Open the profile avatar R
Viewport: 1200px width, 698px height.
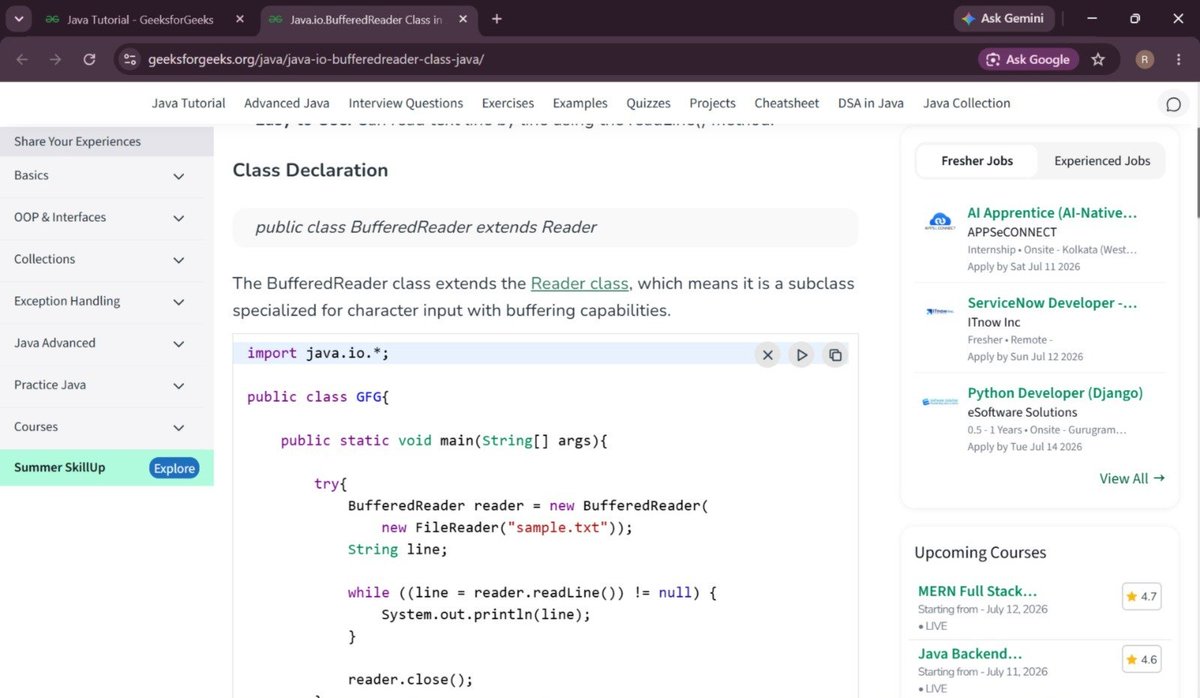point(1145,59)
